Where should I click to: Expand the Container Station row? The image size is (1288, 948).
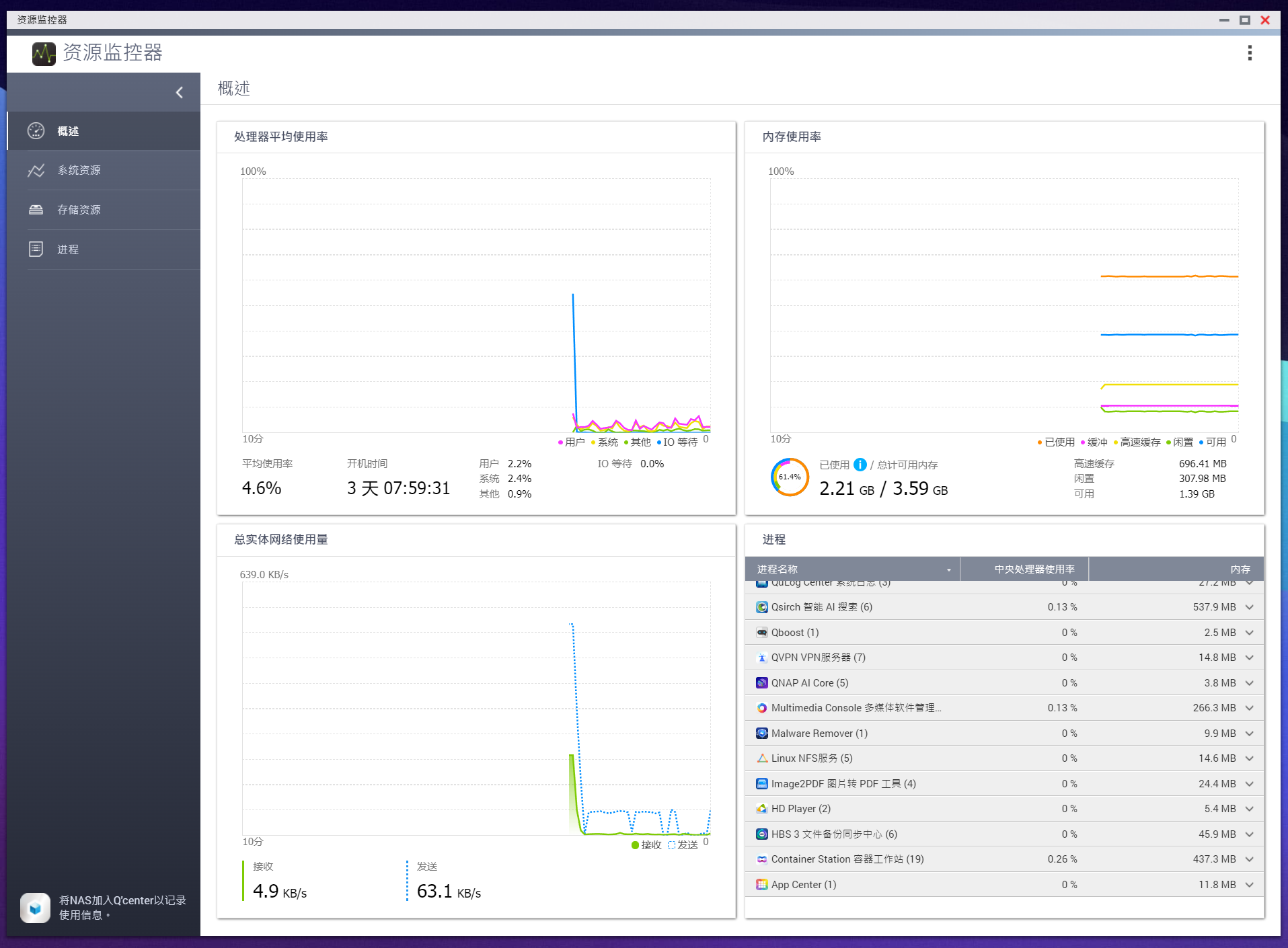pos(1250,859)
